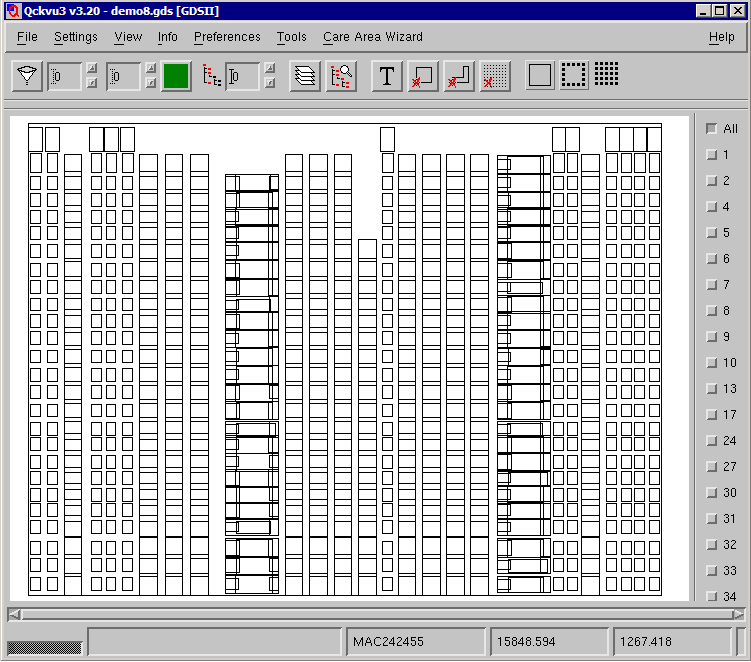Select the solid outline square icon
Screen dimensions: 751x662
540,75
